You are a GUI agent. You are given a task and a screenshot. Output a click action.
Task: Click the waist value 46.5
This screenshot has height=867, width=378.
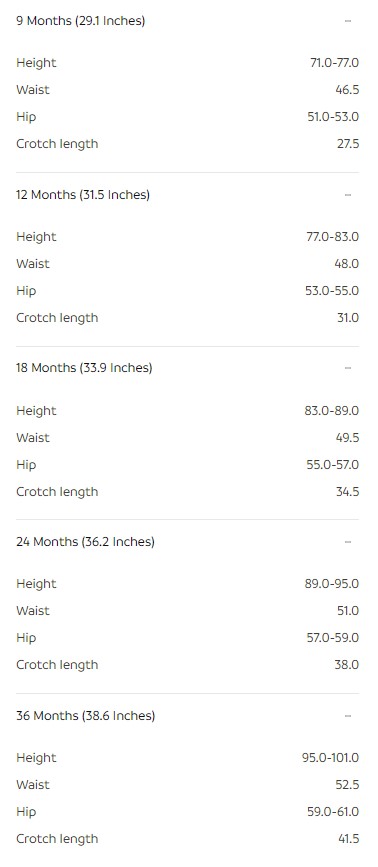[x=347, y=90]
